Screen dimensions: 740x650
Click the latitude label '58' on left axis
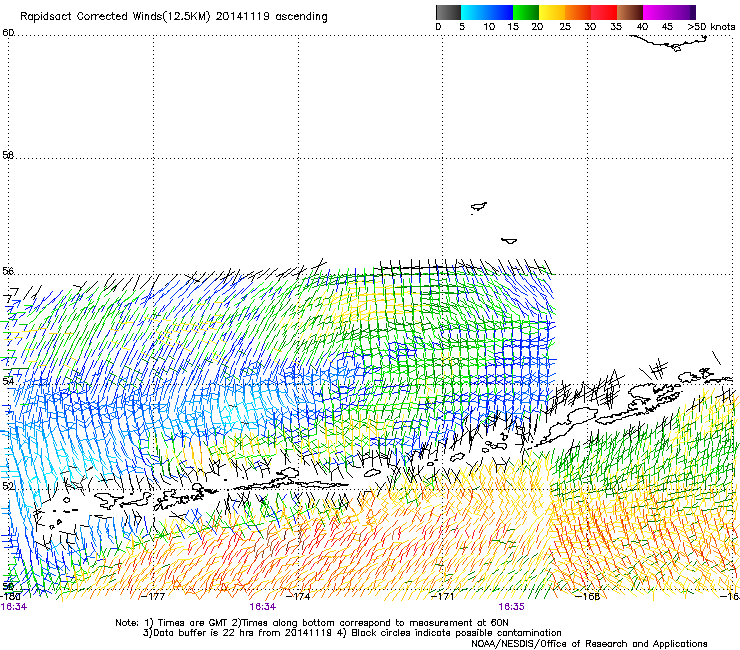click(8, 155)
